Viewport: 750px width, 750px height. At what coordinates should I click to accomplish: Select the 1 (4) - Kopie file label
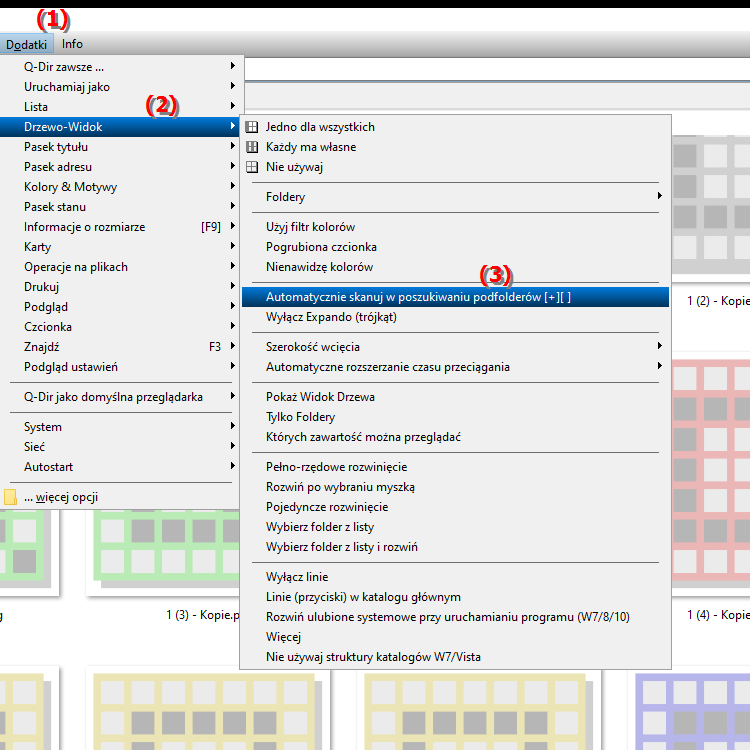click(718, 615)
